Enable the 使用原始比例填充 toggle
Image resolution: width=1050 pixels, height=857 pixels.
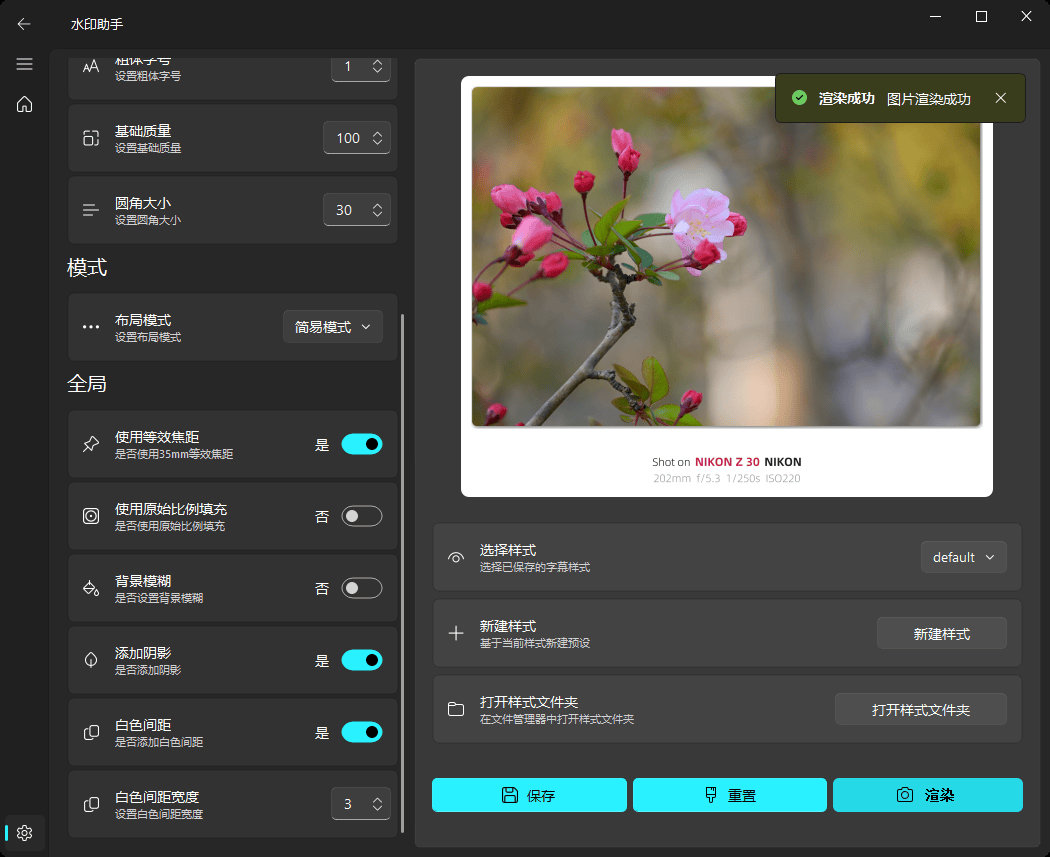pyautogui.click(x=361, y=516)
